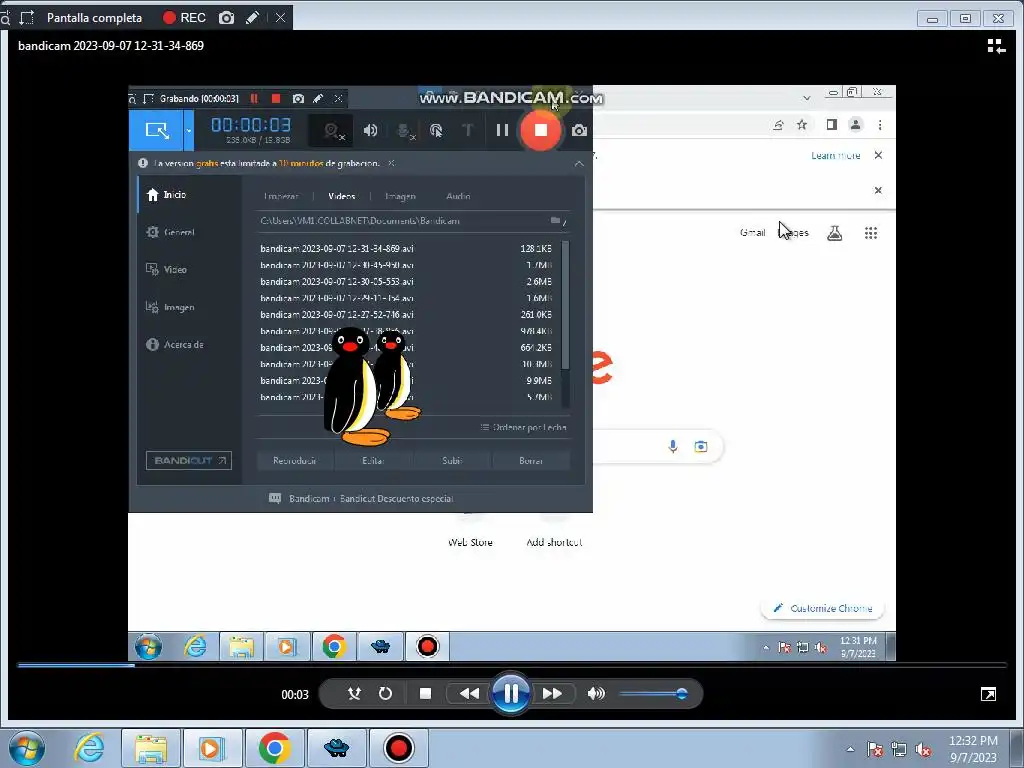Viewport: 1024px width, 768px height.
Task: Click Learn more link in recorded Chrome
Action: point(835,155)
